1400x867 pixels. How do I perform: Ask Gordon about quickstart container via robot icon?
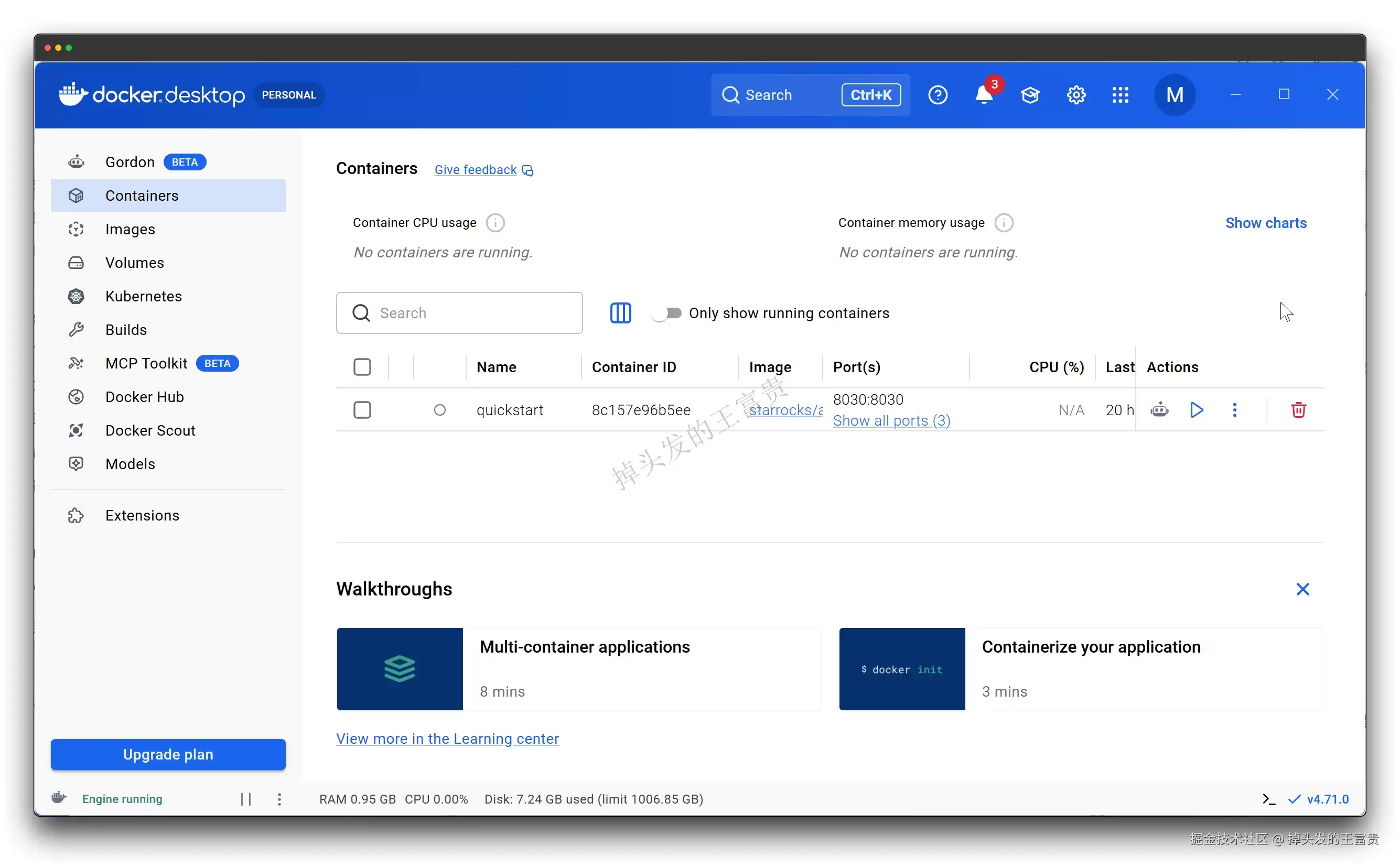(x=1159, y=410)
